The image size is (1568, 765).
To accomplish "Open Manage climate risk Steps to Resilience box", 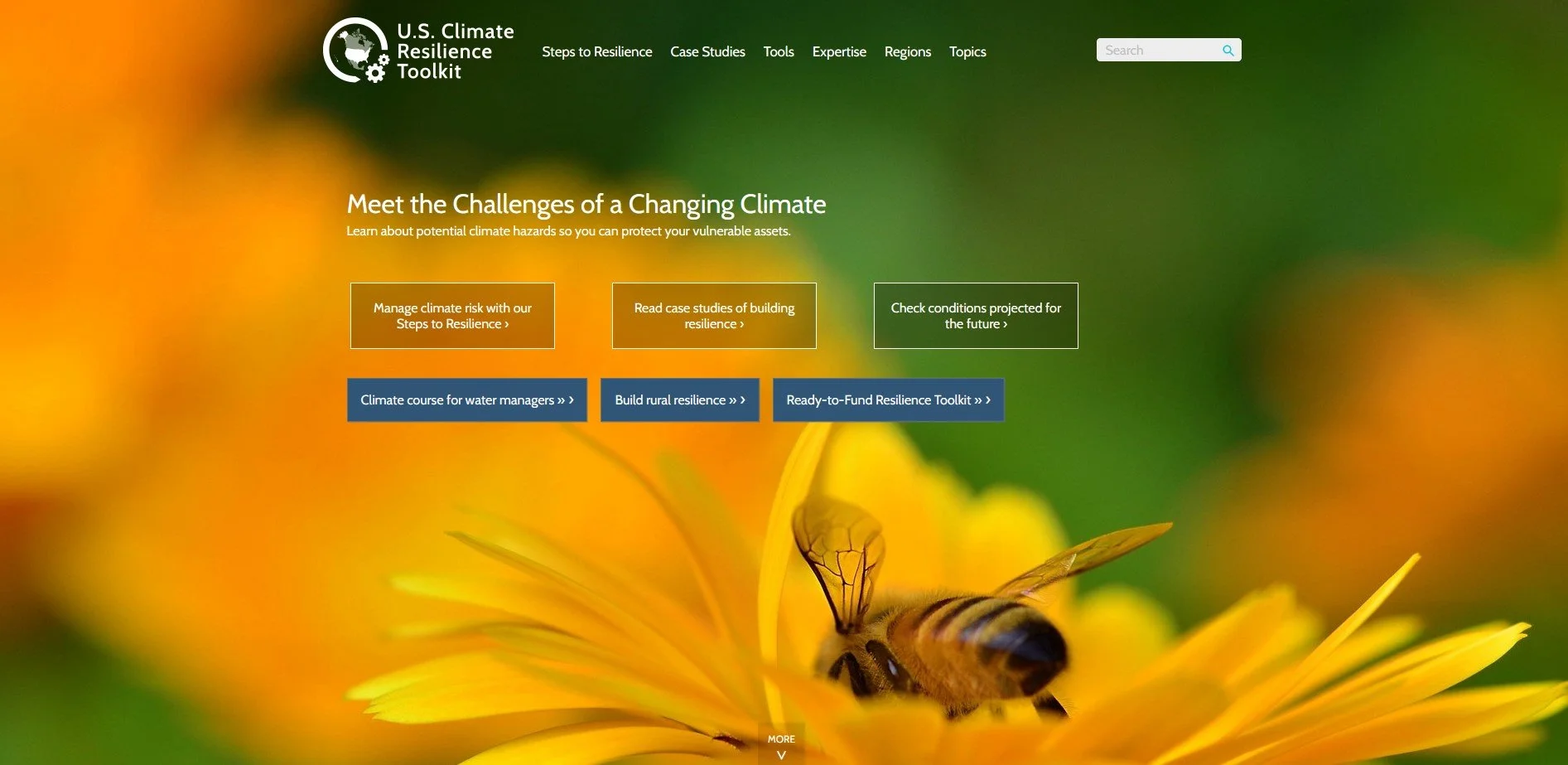I will [x=452, y=316].
